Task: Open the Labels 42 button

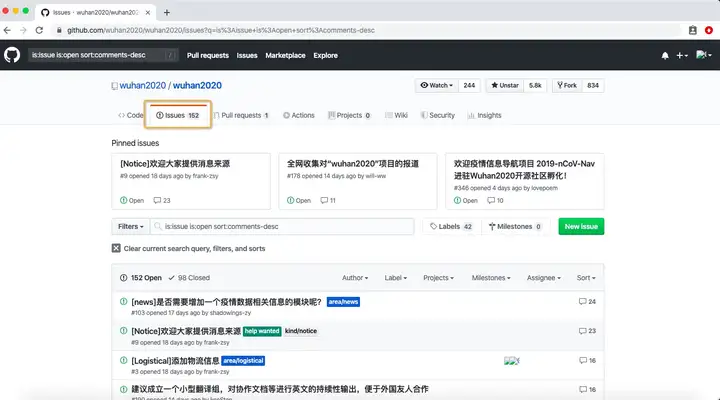Action: point(451,226)
